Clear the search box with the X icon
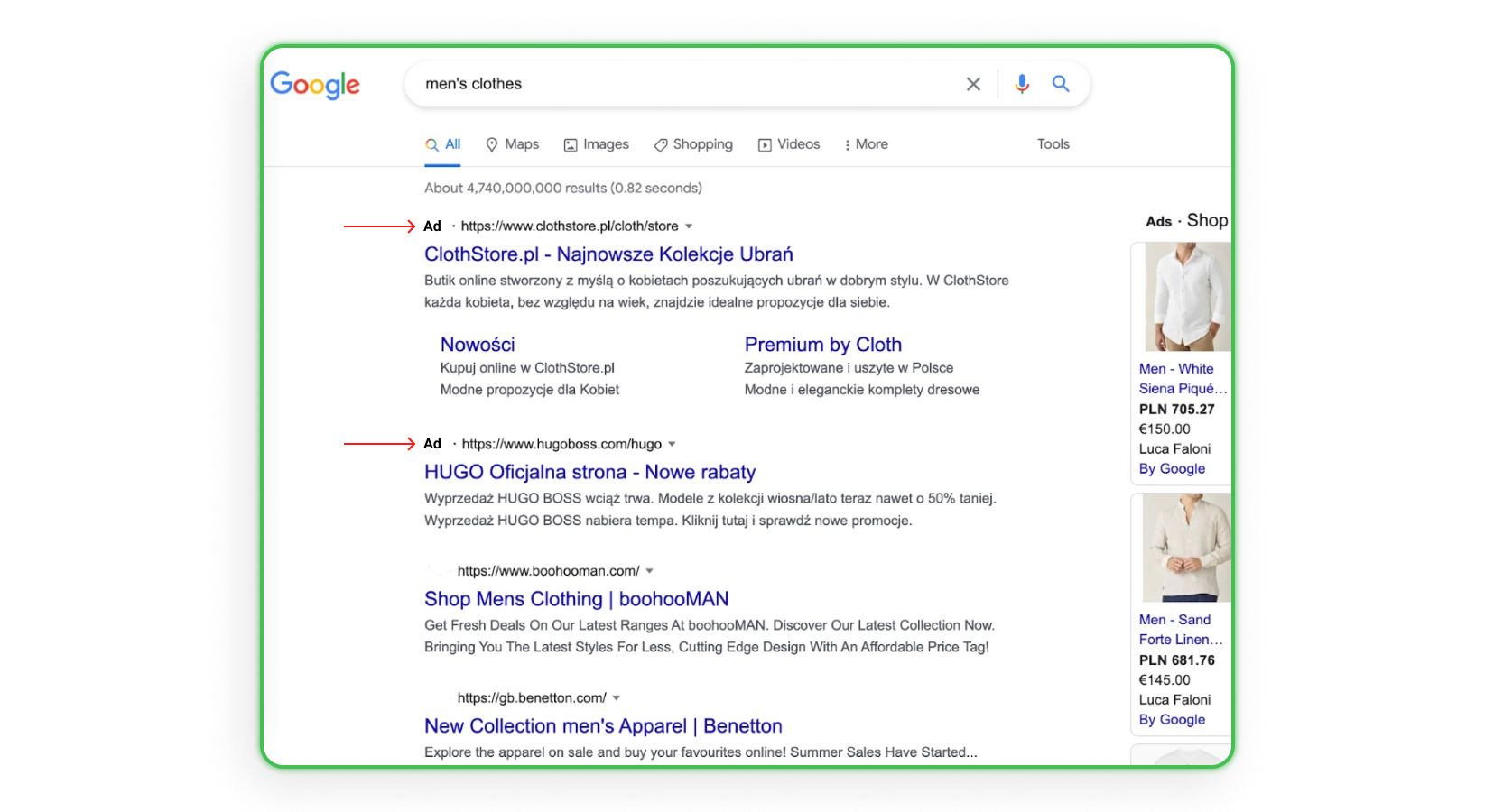Viewport: 1494px width, 812px height. 973,84
